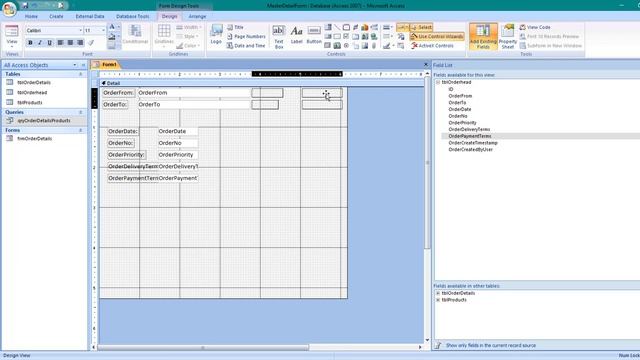Viewport: 640px width, 360px height.
Task: Open the gridline Style dropdown
Action: click(188, 36)
